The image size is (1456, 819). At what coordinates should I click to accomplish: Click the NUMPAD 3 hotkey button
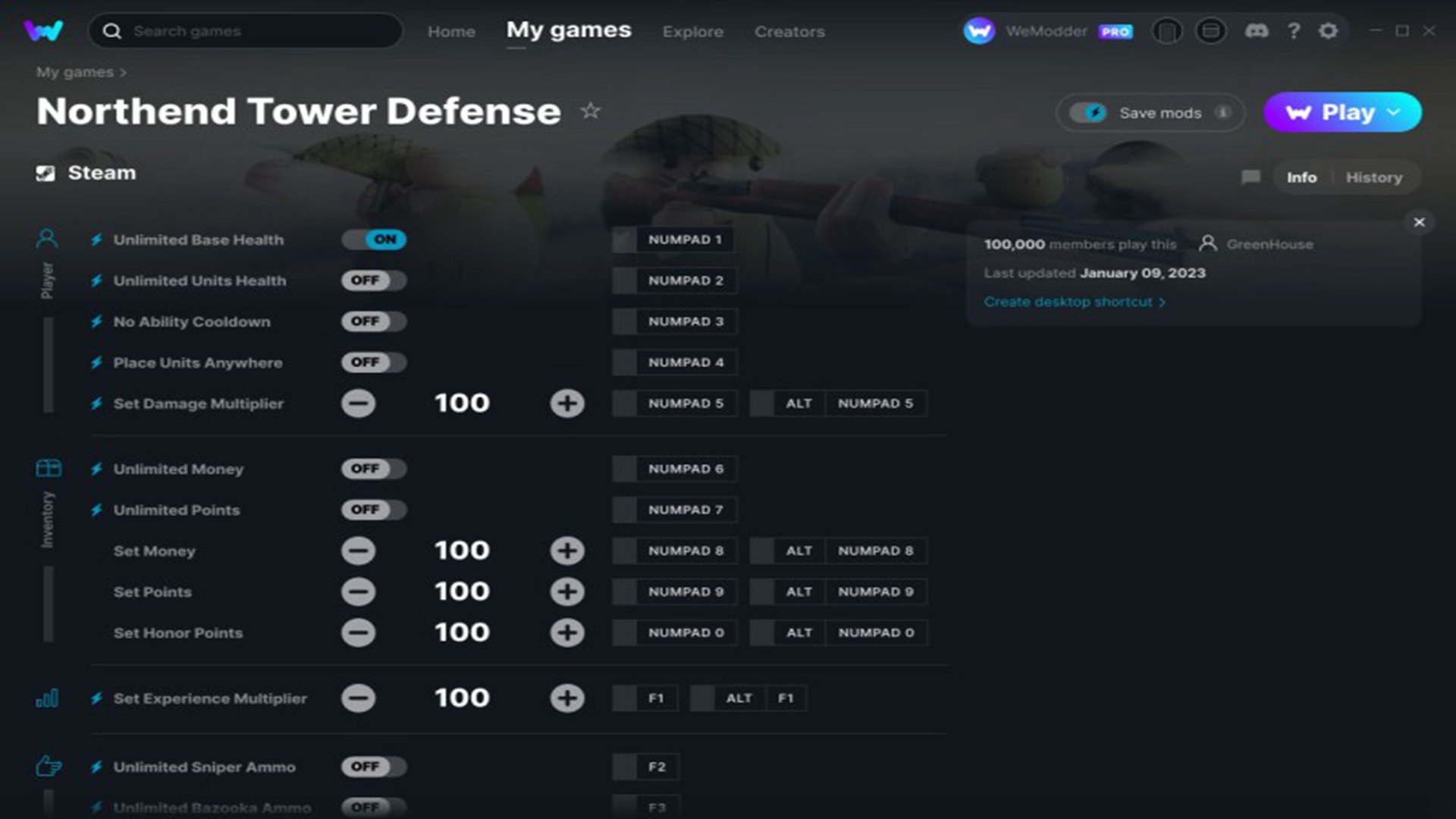click(x=685, y=322)
